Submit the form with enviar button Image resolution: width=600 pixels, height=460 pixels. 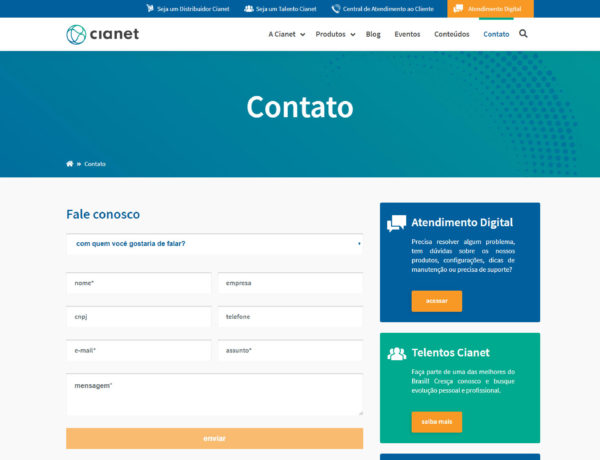[x=214, y=438]
